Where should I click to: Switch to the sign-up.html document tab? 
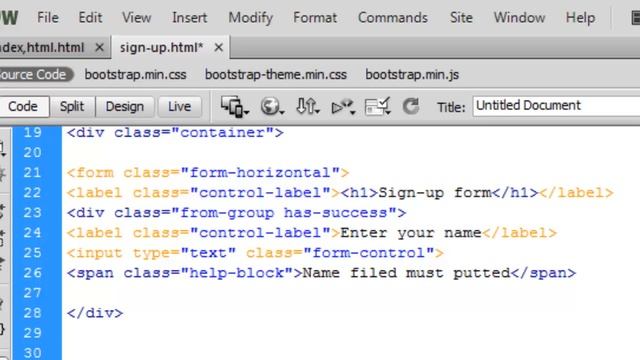pyautogui.click(x=161, y=48)
